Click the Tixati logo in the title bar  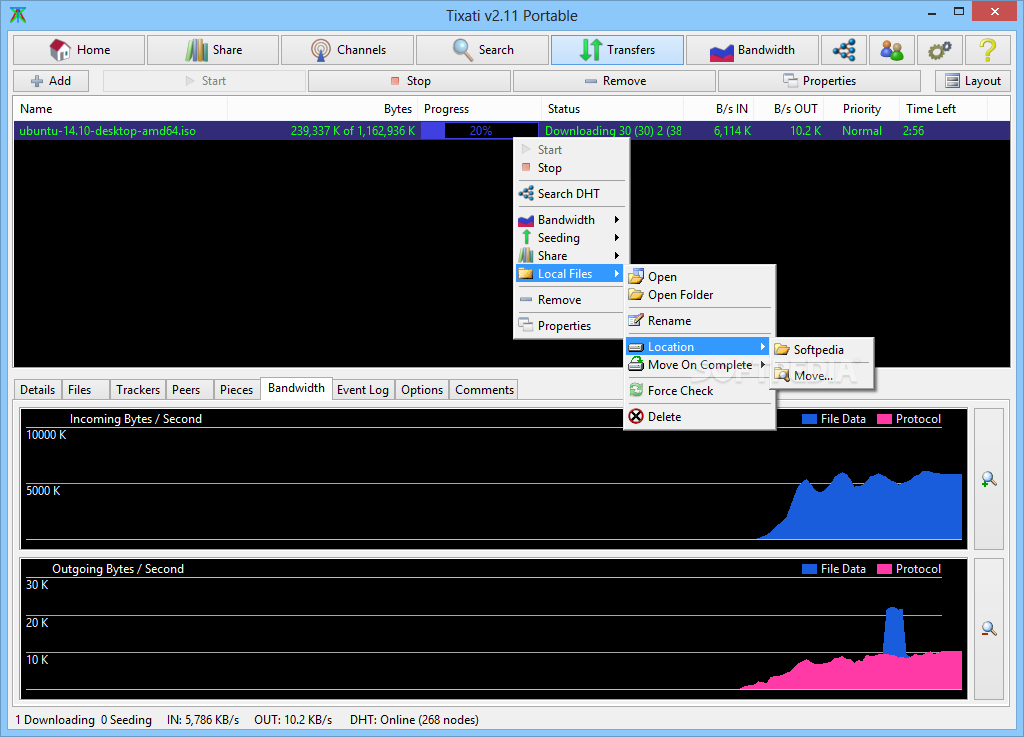pyautogui.click(x=18, y=15)
